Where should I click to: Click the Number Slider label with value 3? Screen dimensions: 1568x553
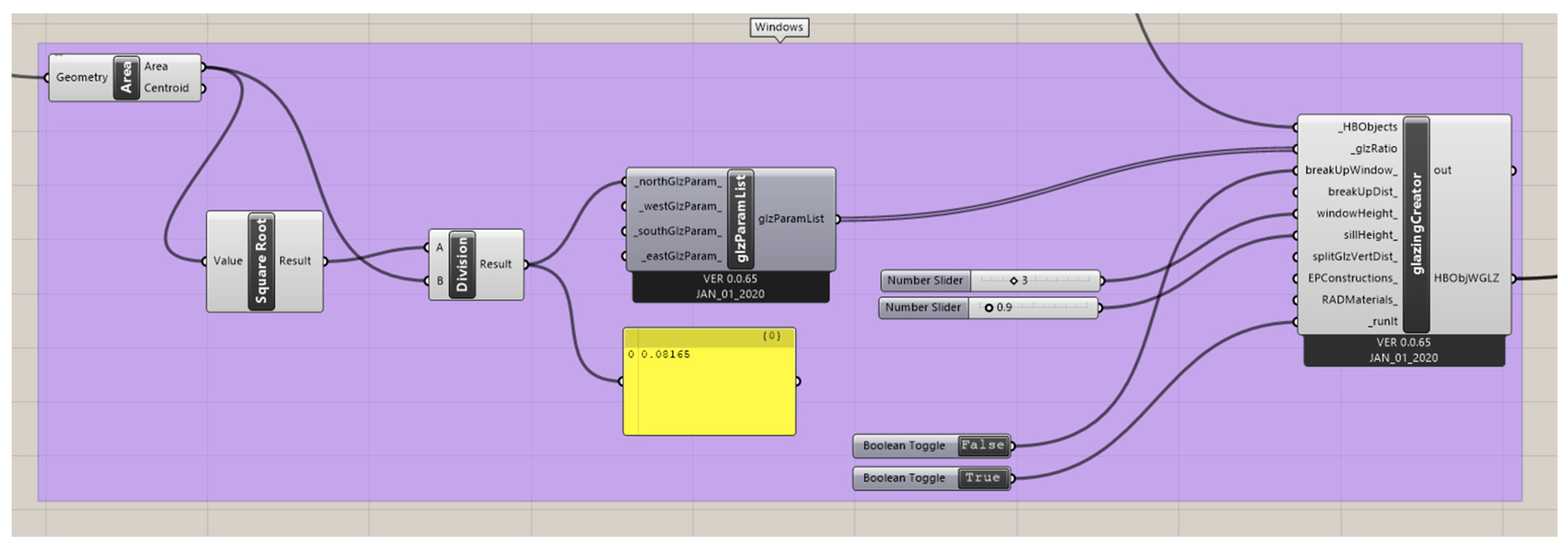[925, 281]
